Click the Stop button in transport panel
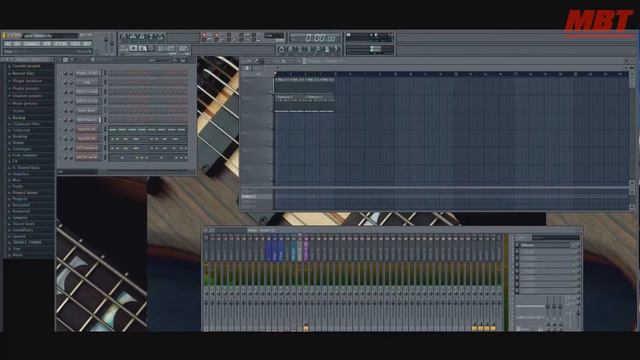Viewport: 640px width, 360px height. [x=142, y=48]
